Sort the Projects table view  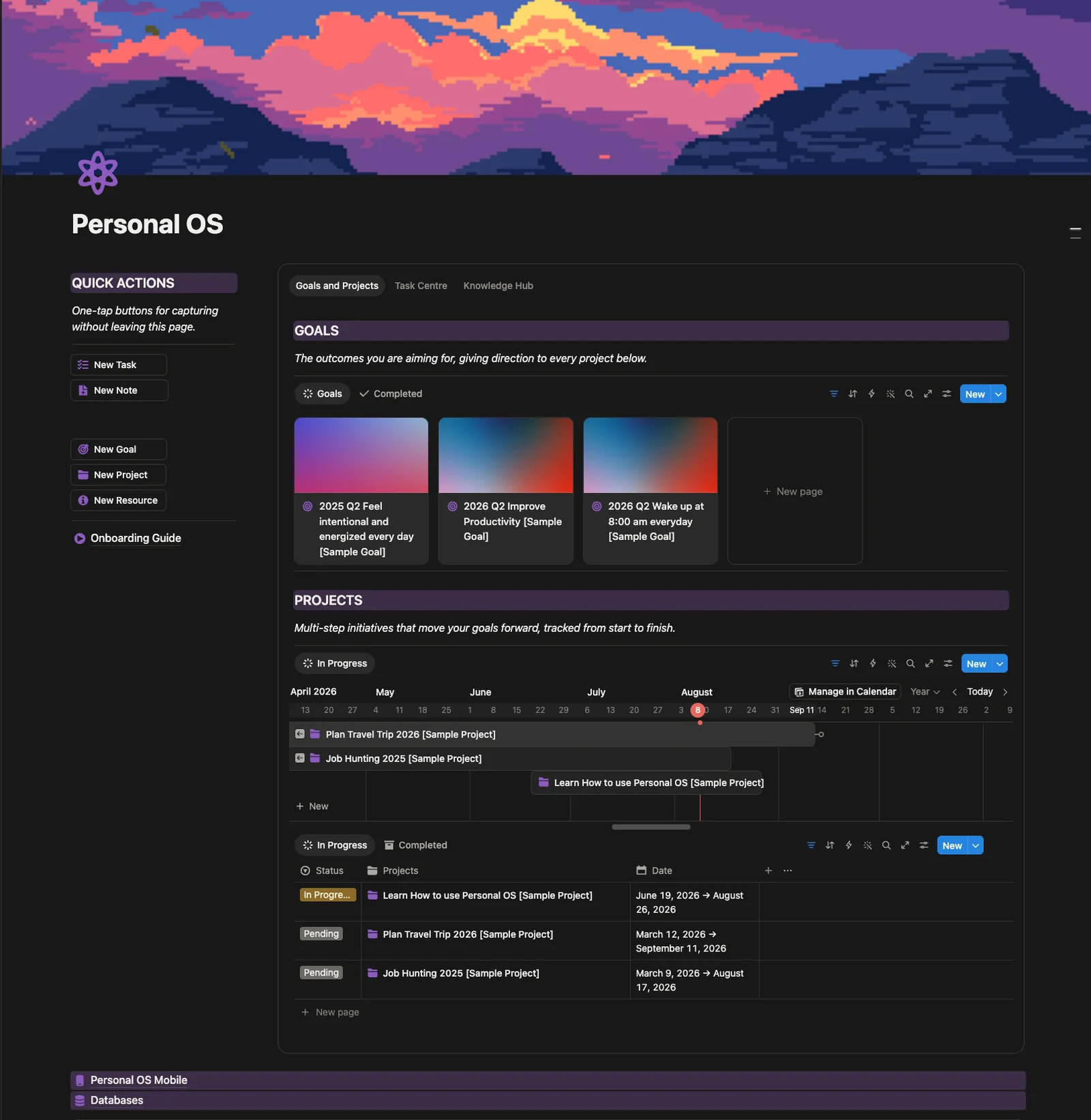(x=830, y=845)
